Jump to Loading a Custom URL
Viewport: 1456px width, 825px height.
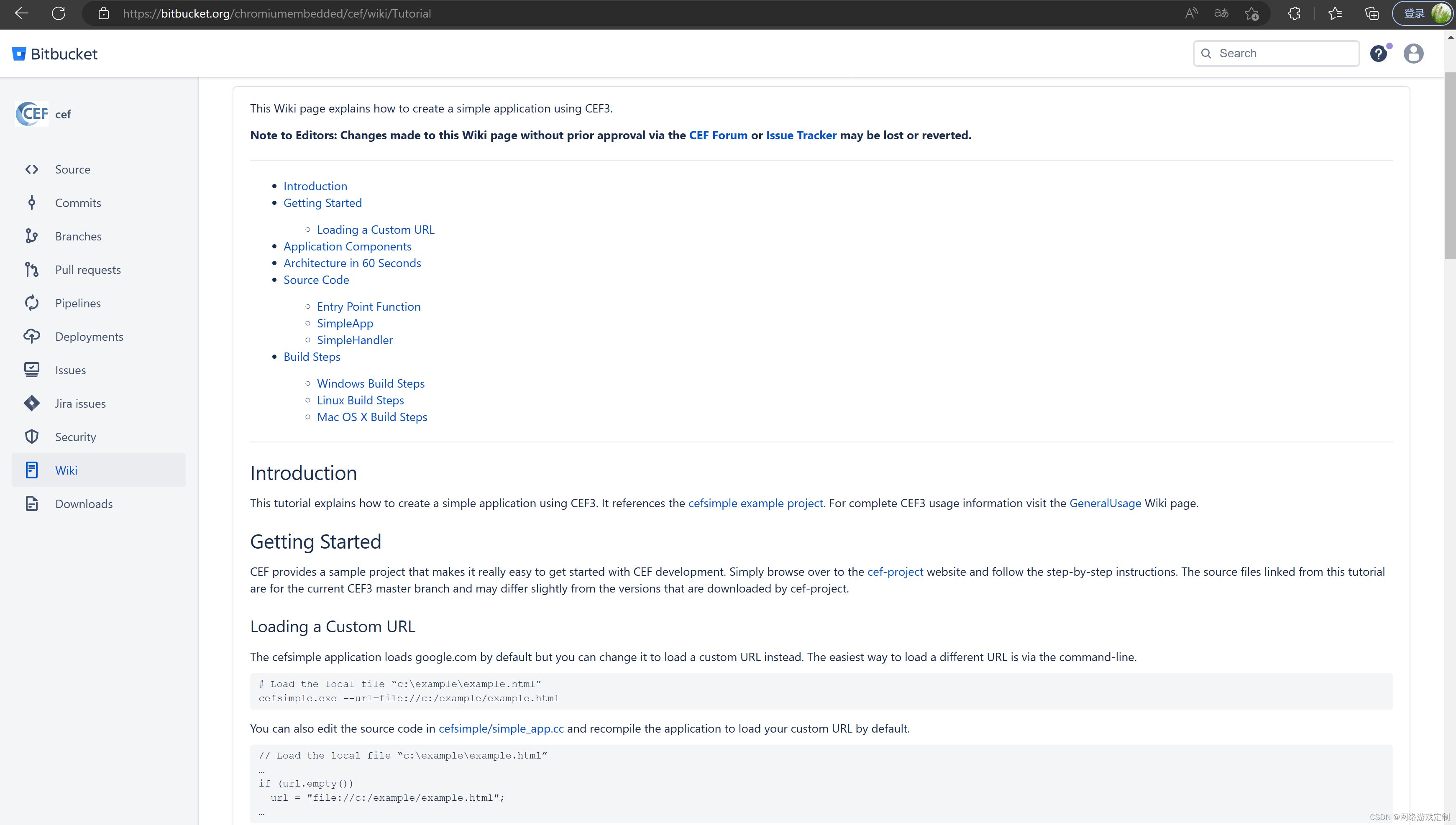pyautogui.click(x=376, y=230)
